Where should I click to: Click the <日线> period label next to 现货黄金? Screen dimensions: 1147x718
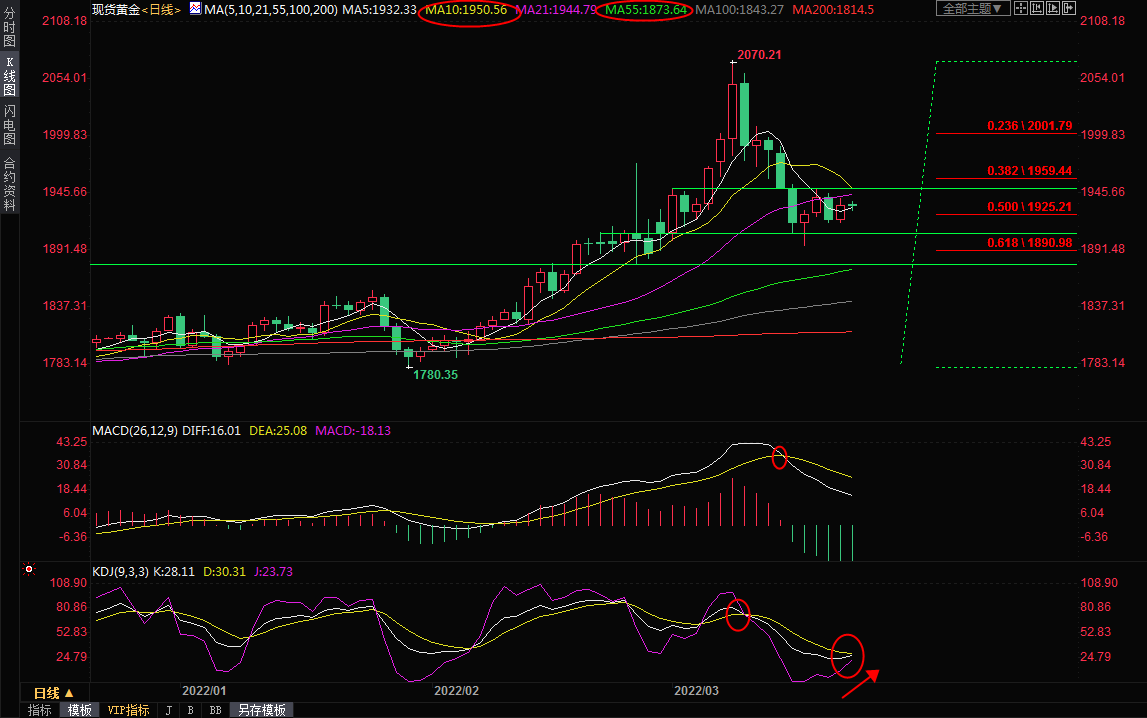click(x=162, y=9)
